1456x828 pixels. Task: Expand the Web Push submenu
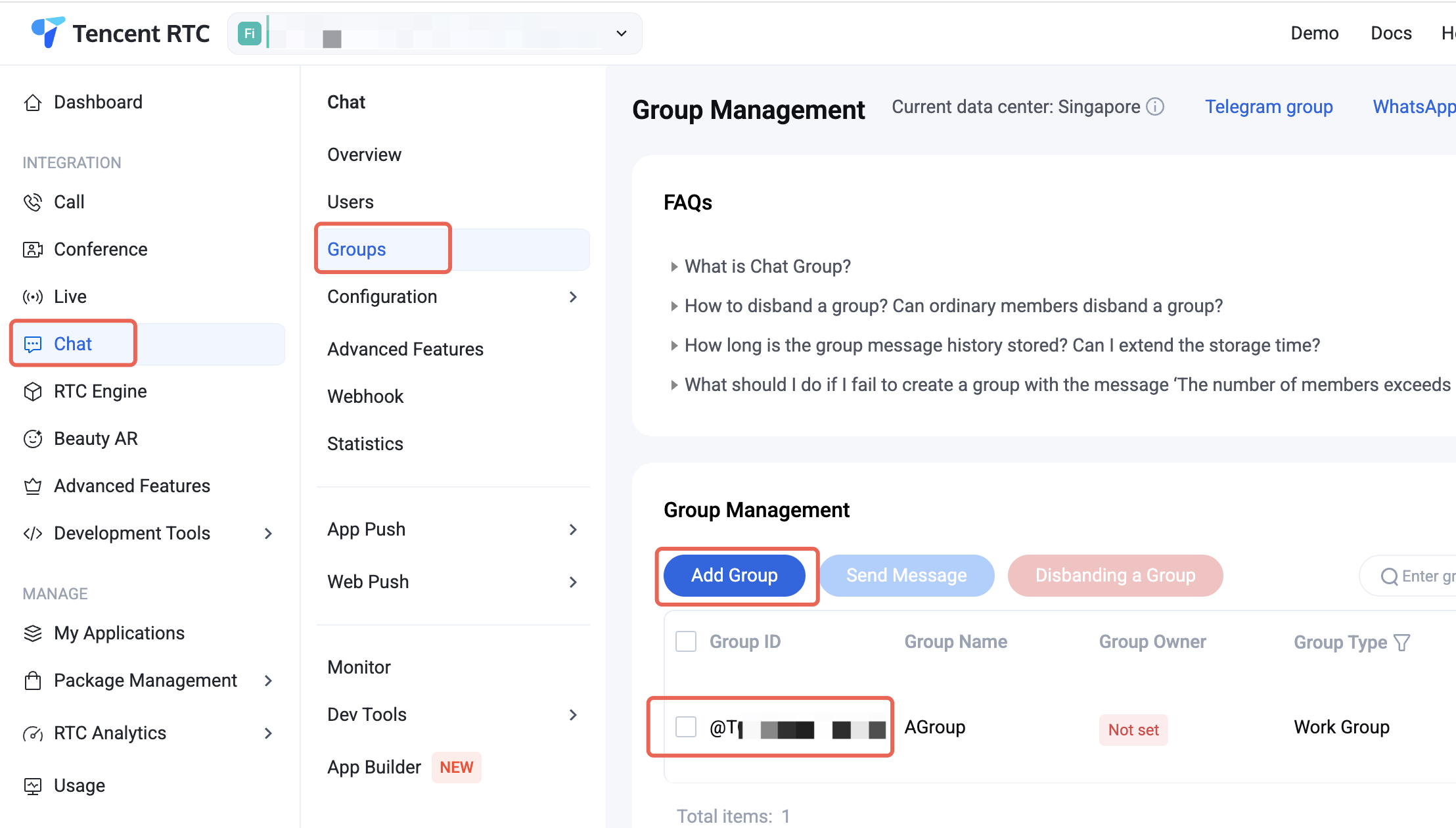pos(573,582)
